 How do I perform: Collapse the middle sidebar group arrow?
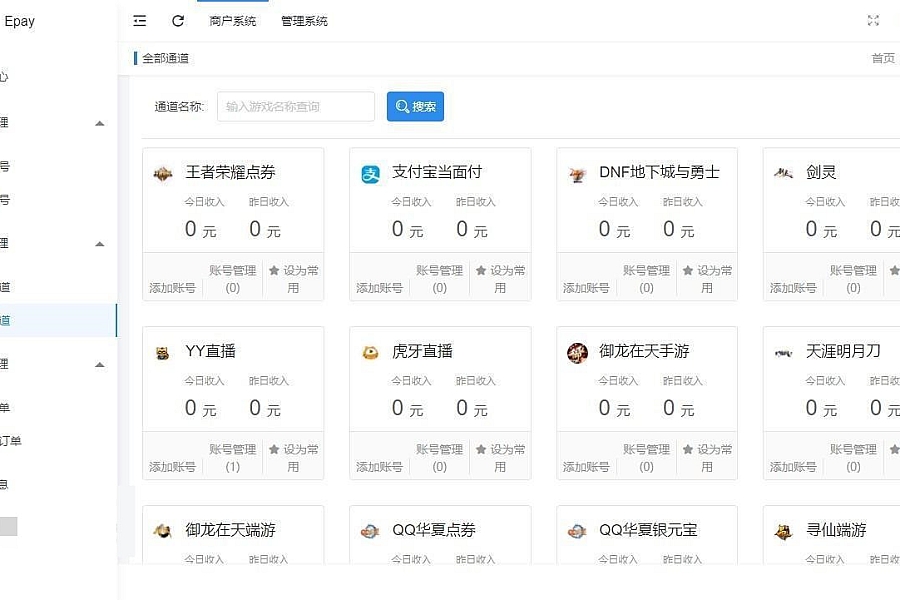[99, 243]
